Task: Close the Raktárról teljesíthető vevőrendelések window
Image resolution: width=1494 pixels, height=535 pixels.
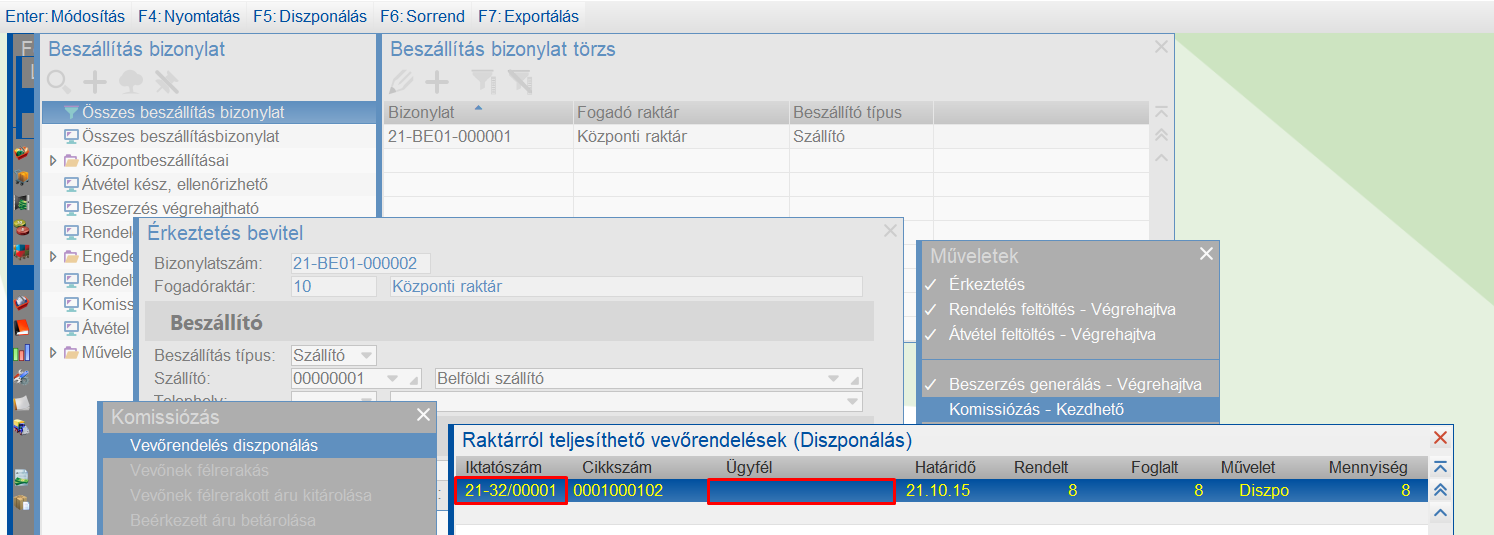Action: 1440,437
